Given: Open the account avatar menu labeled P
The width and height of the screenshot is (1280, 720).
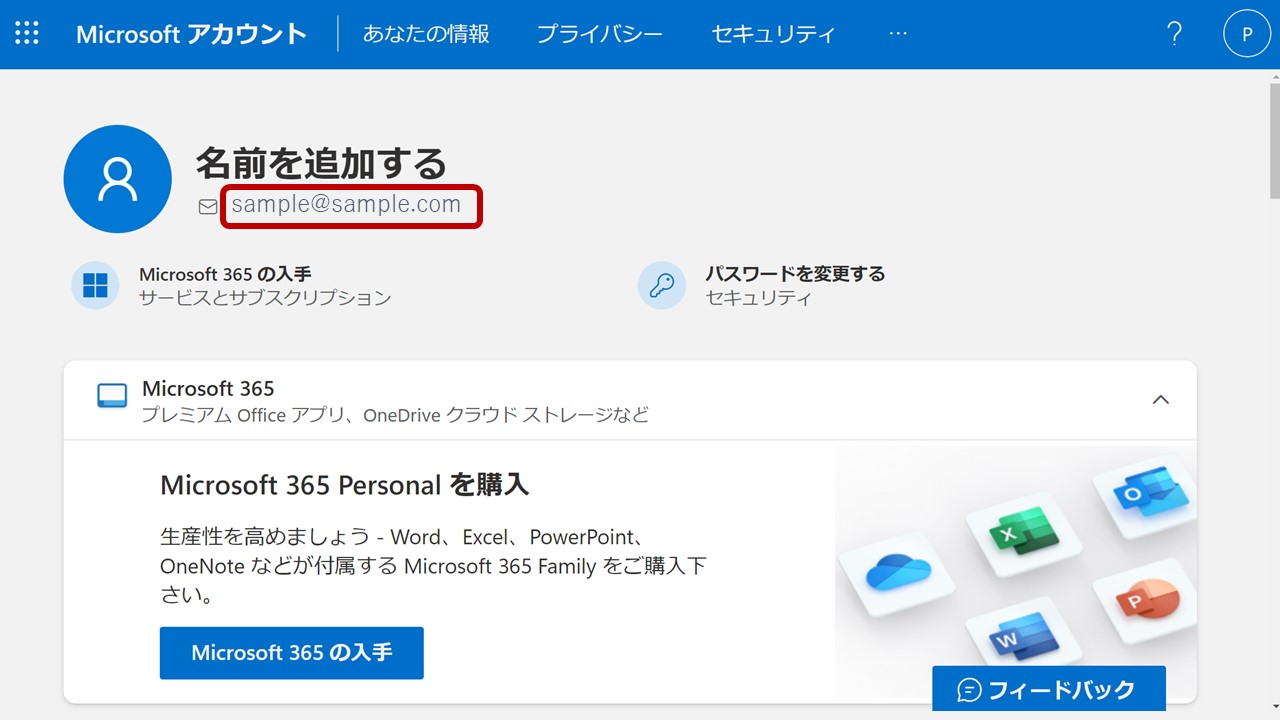Looking at the screenshot, I should click(x=1246, y=34).
